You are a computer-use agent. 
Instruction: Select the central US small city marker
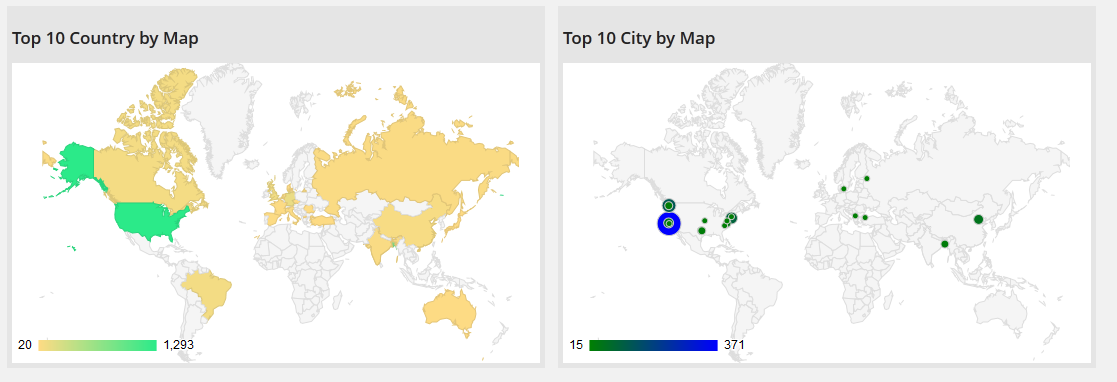(704, 221)
